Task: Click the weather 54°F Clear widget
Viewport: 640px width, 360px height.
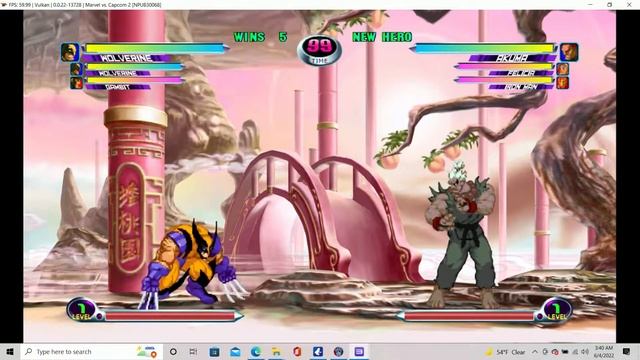Action: click(505, 351)
